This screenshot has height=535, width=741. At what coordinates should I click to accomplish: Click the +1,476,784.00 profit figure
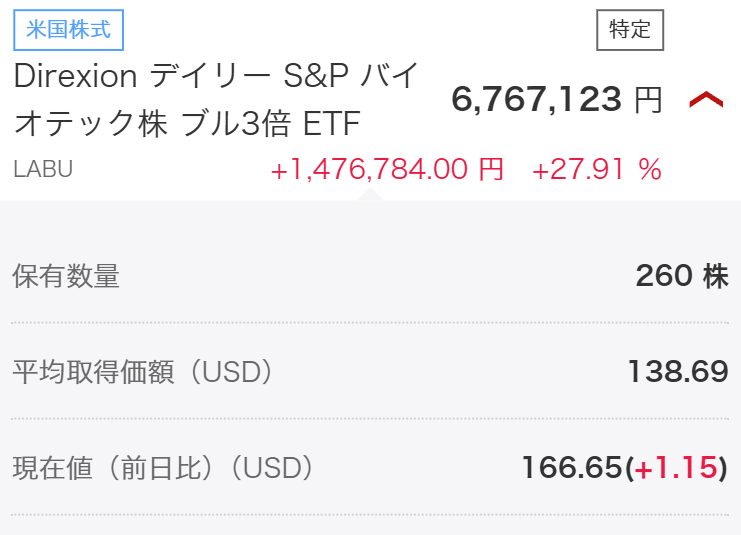(x=369, y=170)
